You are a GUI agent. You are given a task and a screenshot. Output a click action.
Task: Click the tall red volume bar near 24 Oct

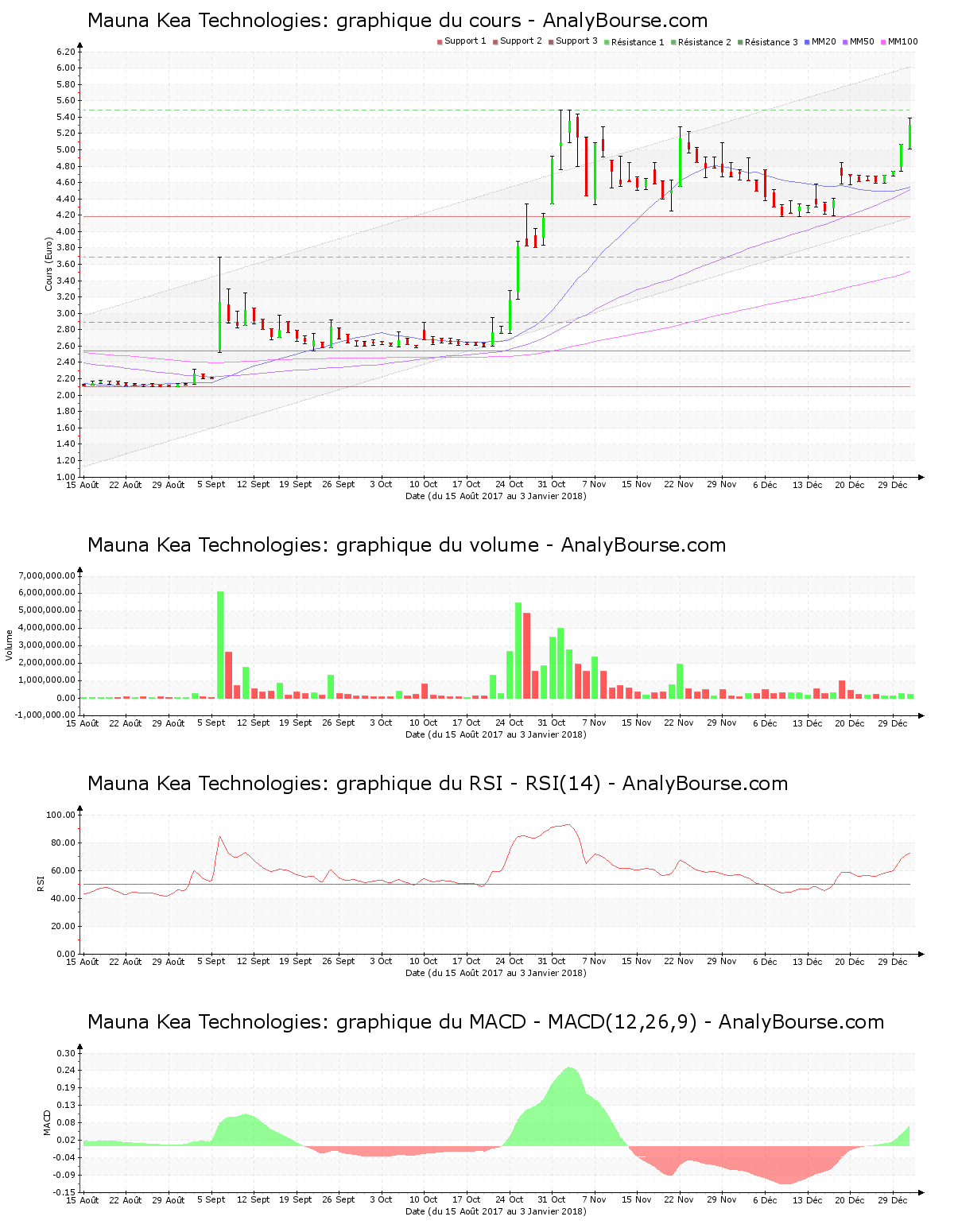(x=527, y=656)
